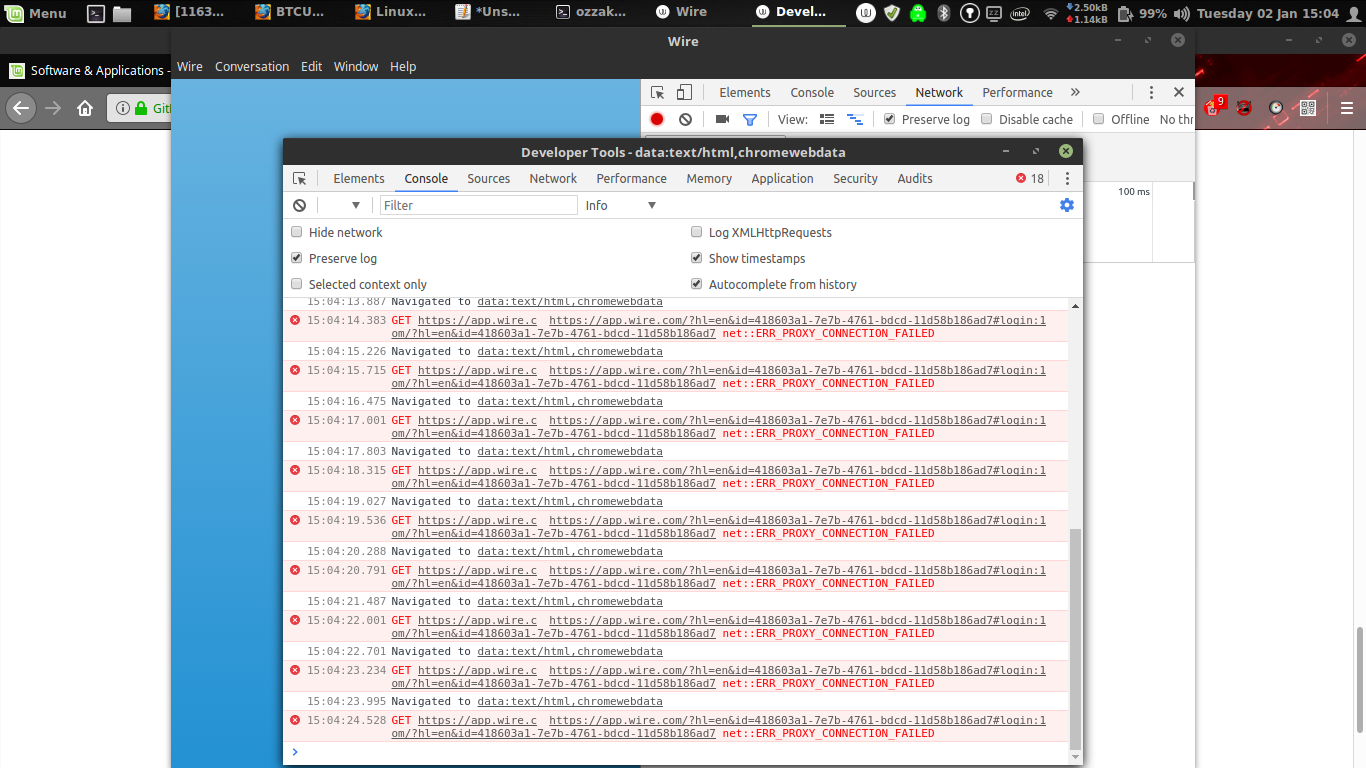Screen dimensions: 1366x768
Task: Open Wire devtools customize kebab menu
Action: [1151, 92]
